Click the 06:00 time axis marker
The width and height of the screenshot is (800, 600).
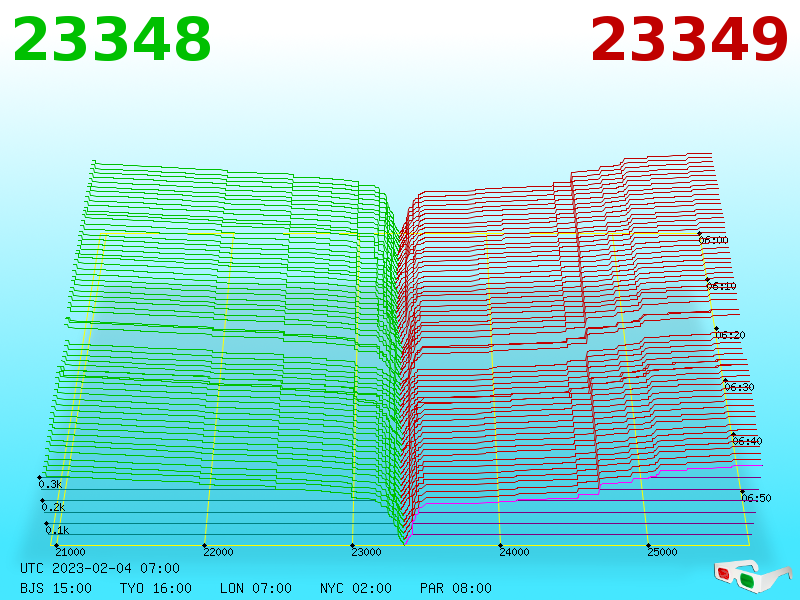[x=713, y=240]
